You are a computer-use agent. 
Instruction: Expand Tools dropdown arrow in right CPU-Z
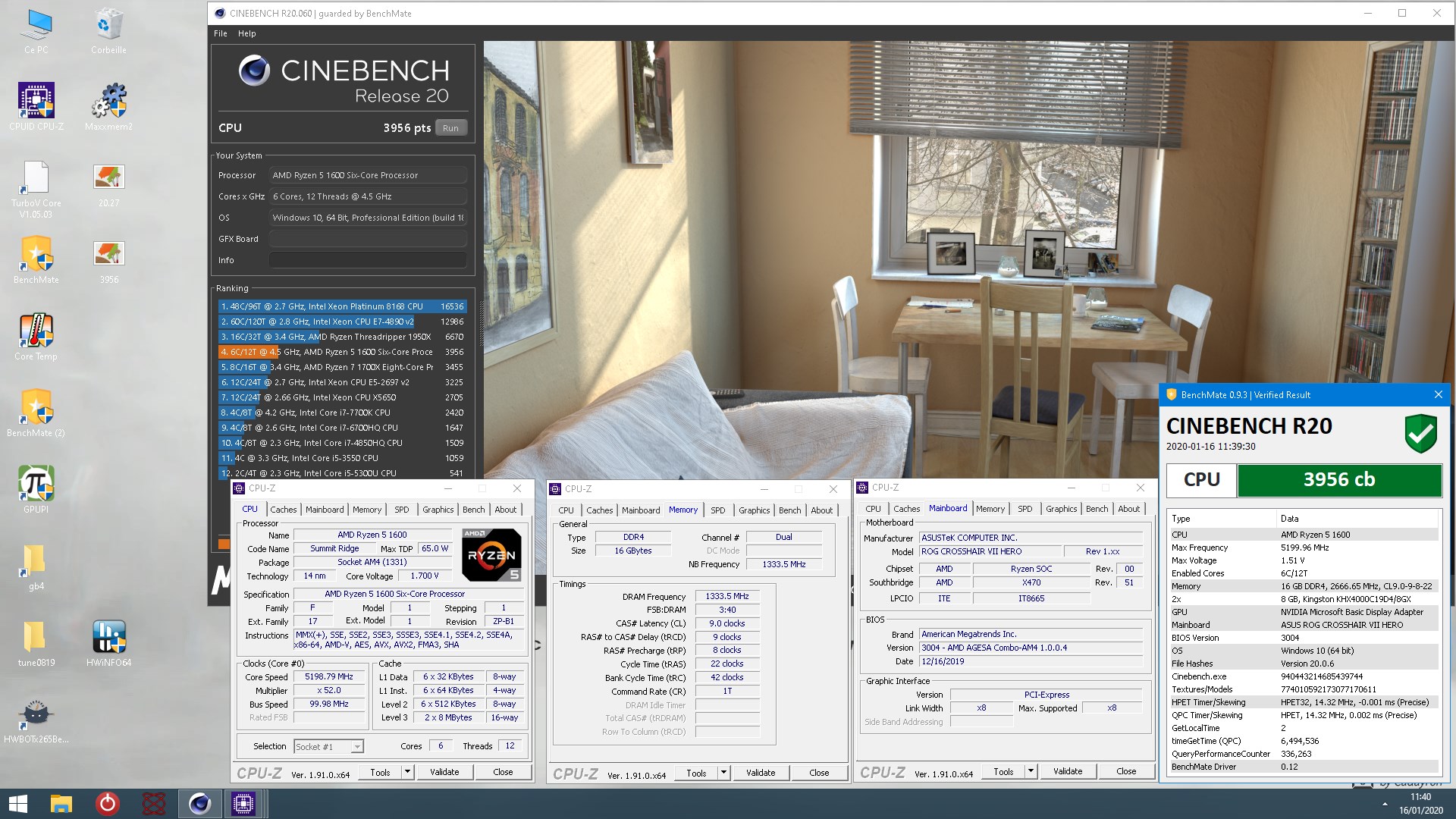[x=1031, y=771]
